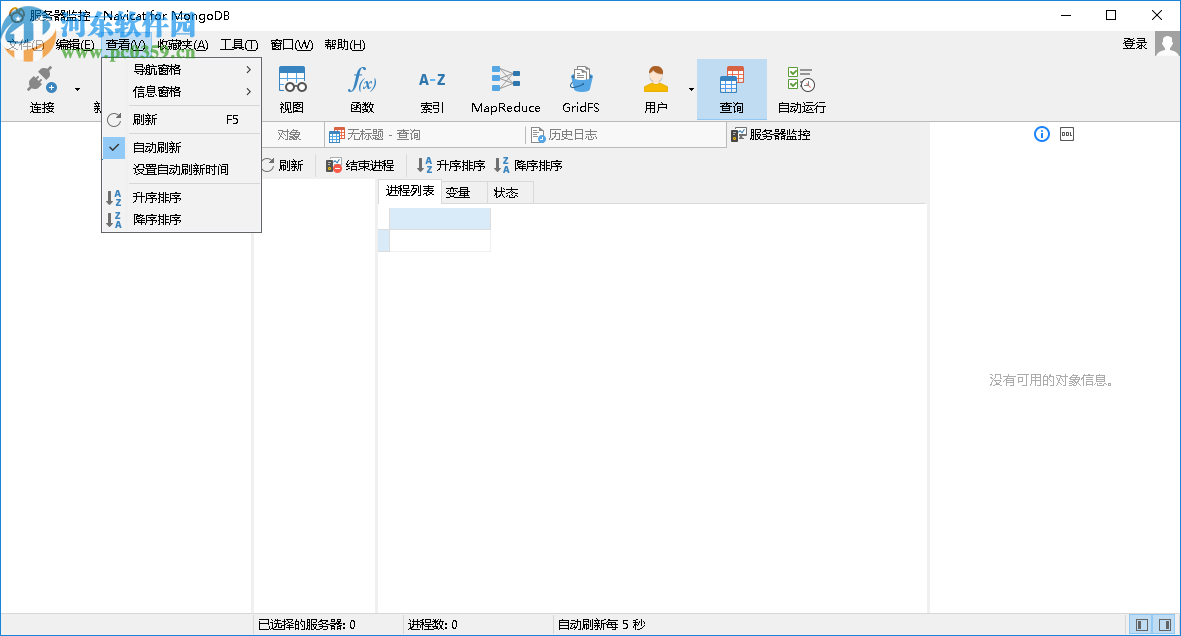1181x636 pixels.
Task: Open the 收藏夹(A) menu
Action: tap(183, 45)
